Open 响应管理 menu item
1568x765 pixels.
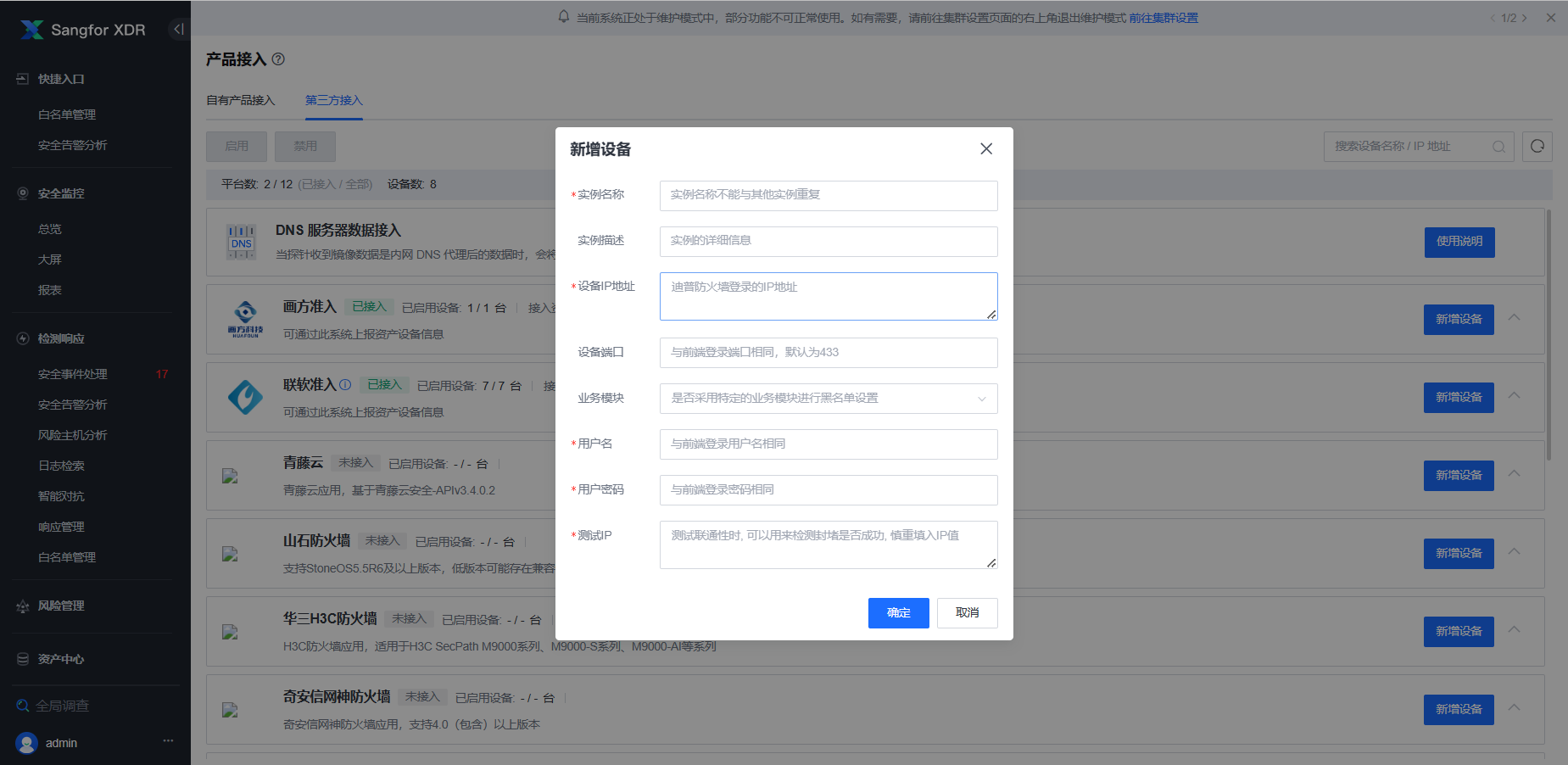[61, 527]
